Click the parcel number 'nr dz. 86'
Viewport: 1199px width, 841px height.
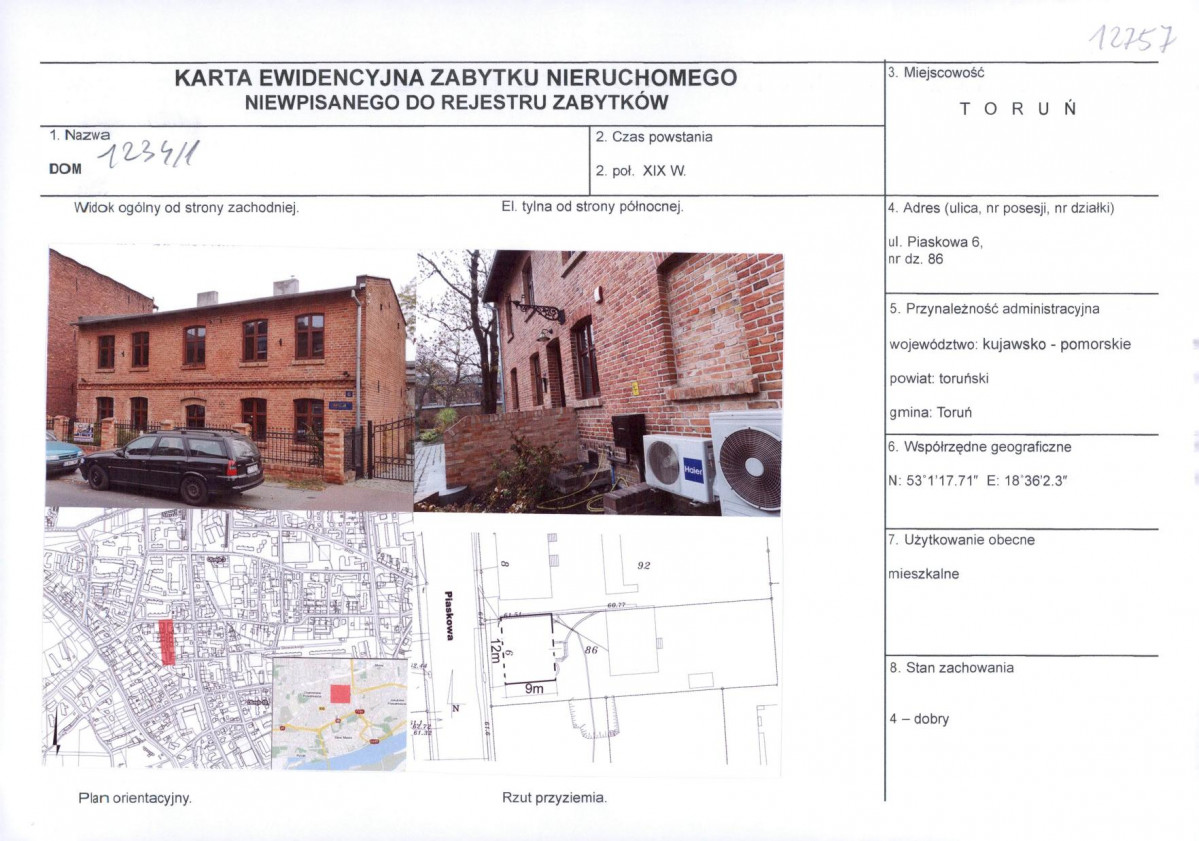point(915,259)
